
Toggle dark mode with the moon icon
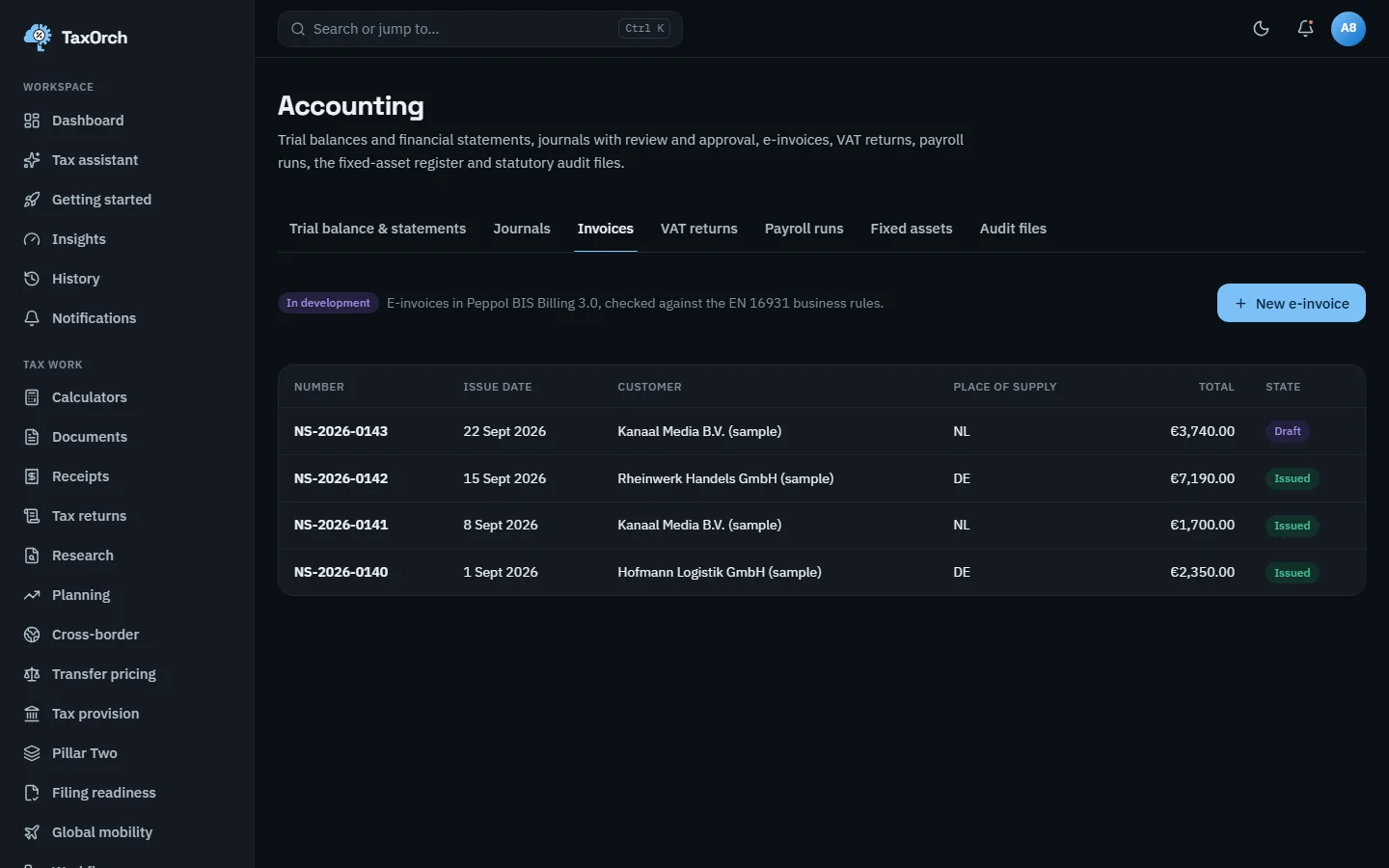(1261, 29)
